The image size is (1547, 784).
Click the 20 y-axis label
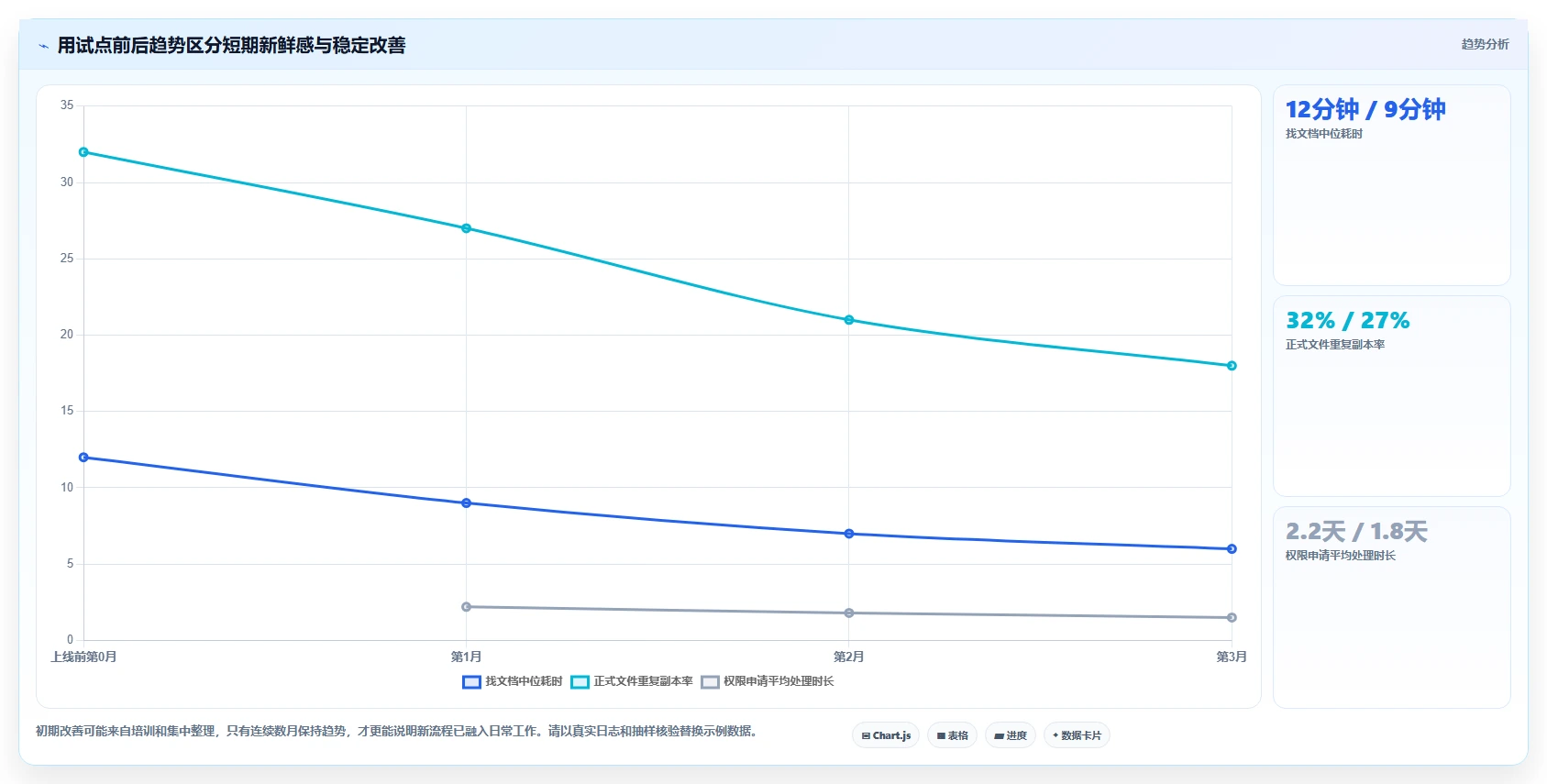(x=67, y=335)
